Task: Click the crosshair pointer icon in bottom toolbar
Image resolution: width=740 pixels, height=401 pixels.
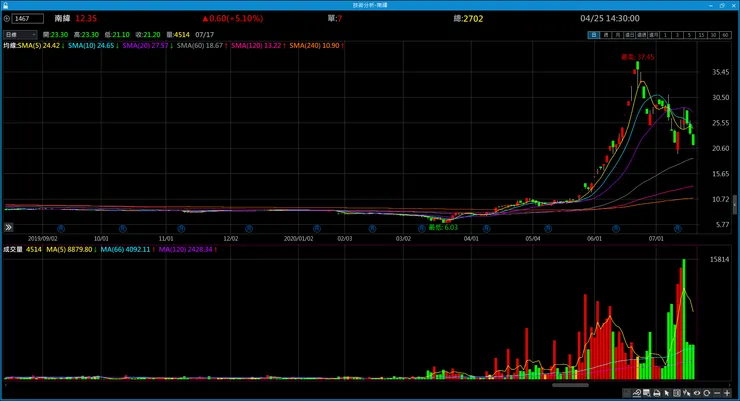Action: (687, 393)
